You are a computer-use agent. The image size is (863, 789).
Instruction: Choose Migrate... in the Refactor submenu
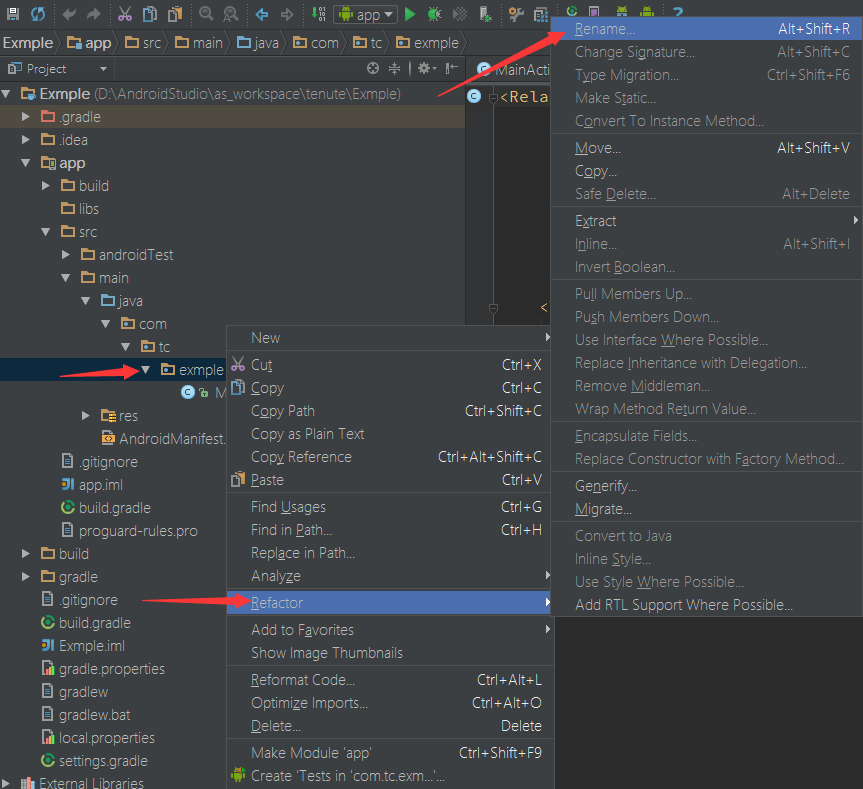(x=707, y=509)
